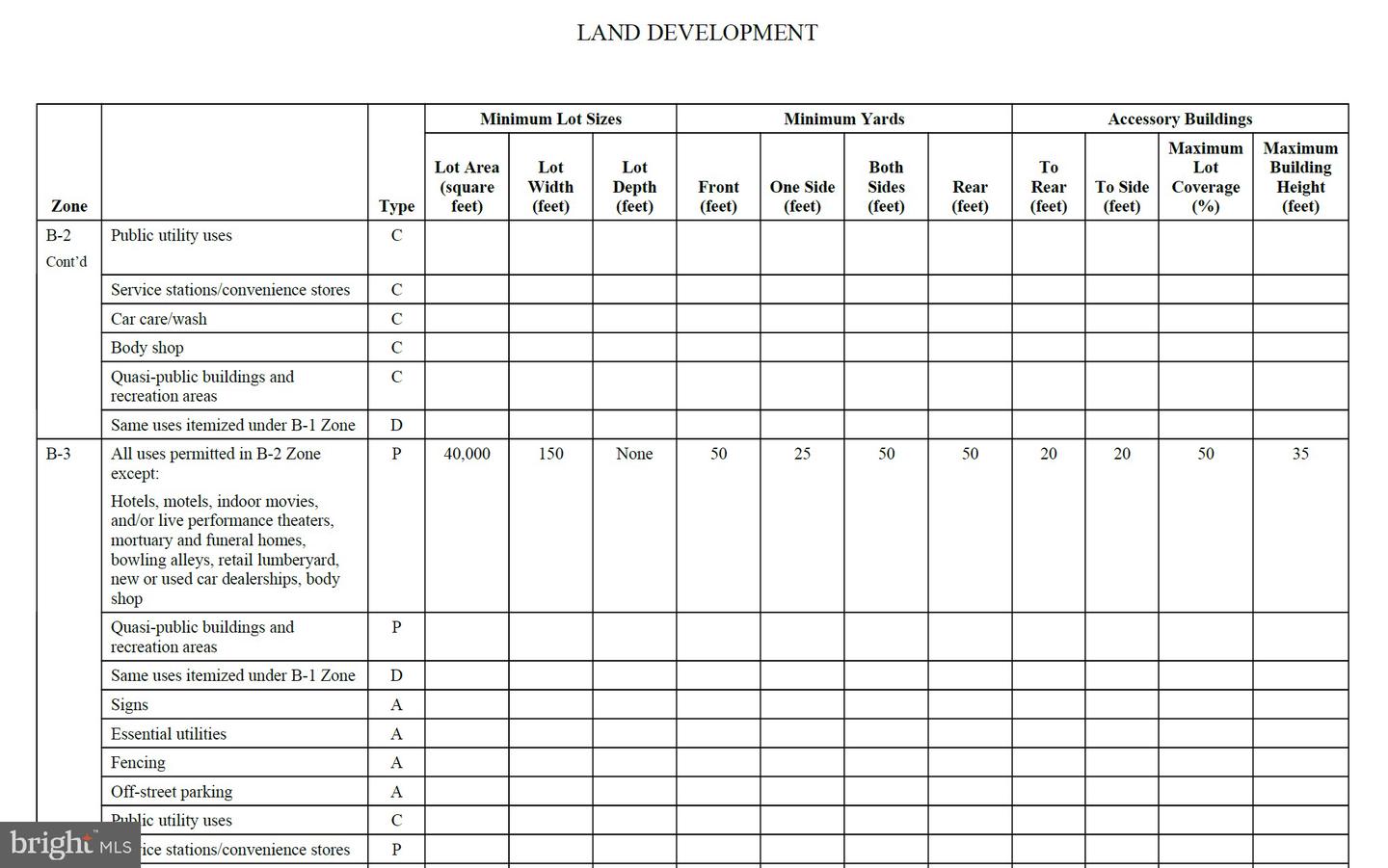Image resolution: width=1388 pixels, height=868 pixels.
Task: Click the Maximum Building Height header
Action: coord(1300,177)
